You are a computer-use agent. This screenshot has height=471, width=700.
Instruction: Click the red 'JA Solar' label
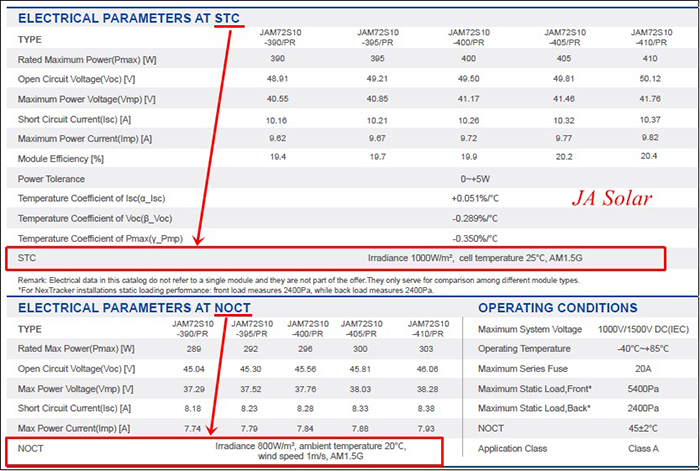[x=612, y=198]
